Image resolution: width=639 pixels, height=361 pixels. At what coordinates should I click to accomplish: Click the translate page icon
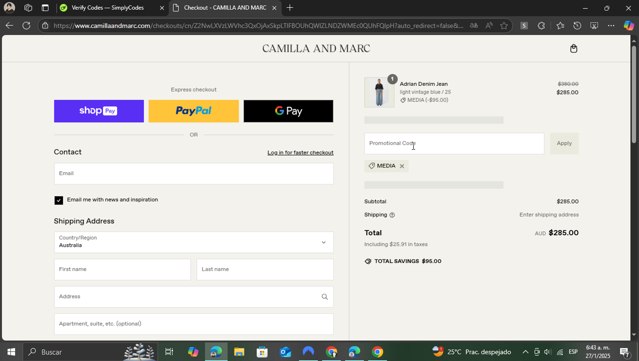[474, 26]
